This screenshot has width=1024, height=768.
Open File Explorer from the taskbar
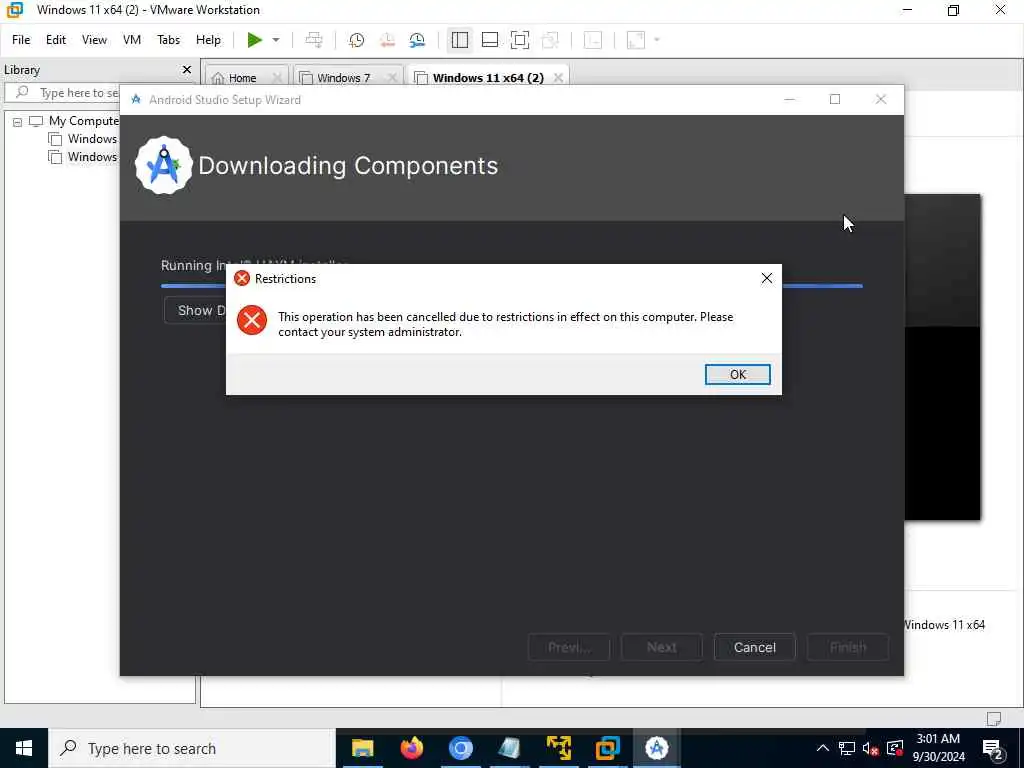(x=362, y=748)
